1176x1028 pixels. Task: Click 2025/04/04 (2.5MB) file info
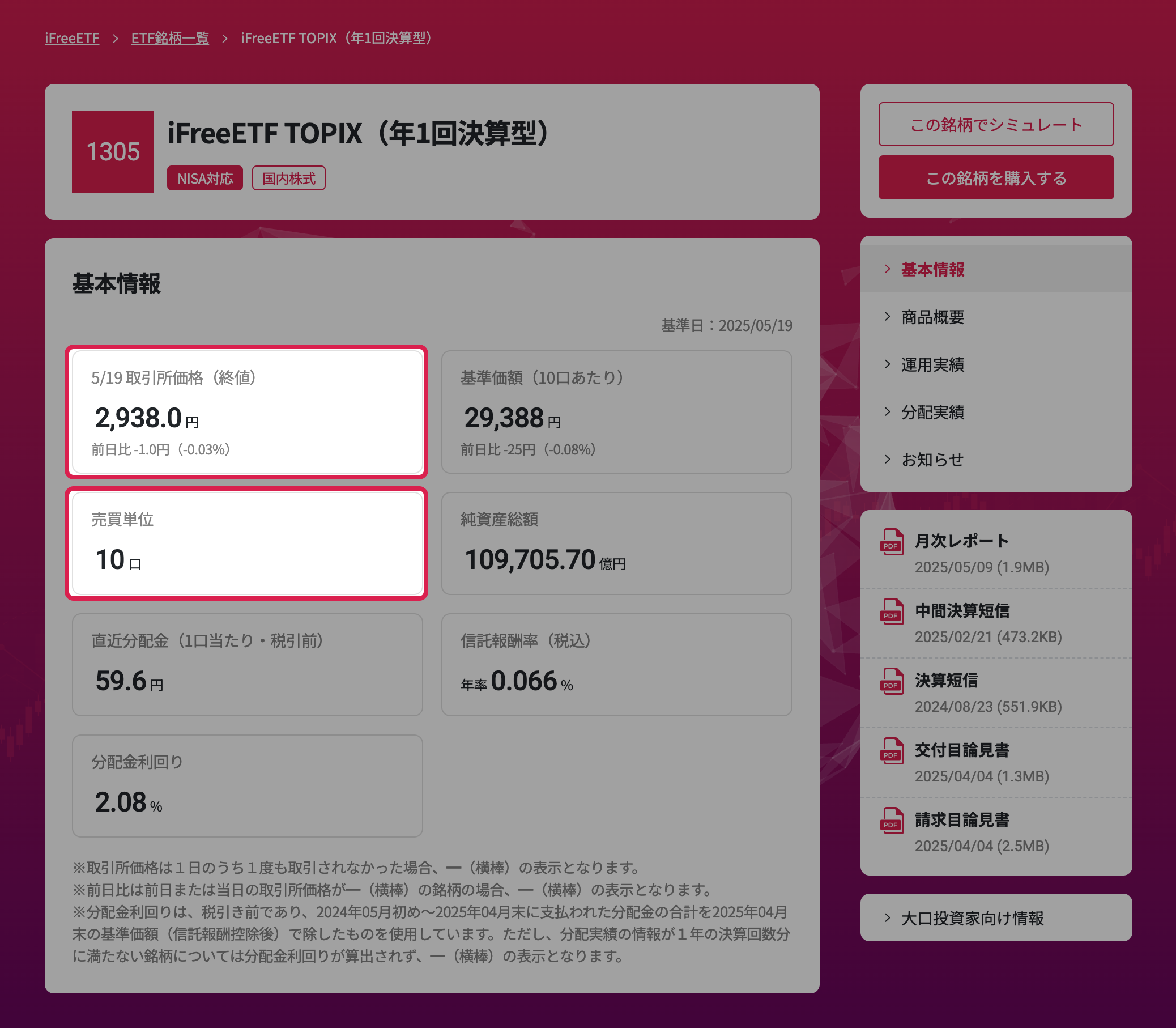pos(982,846)
